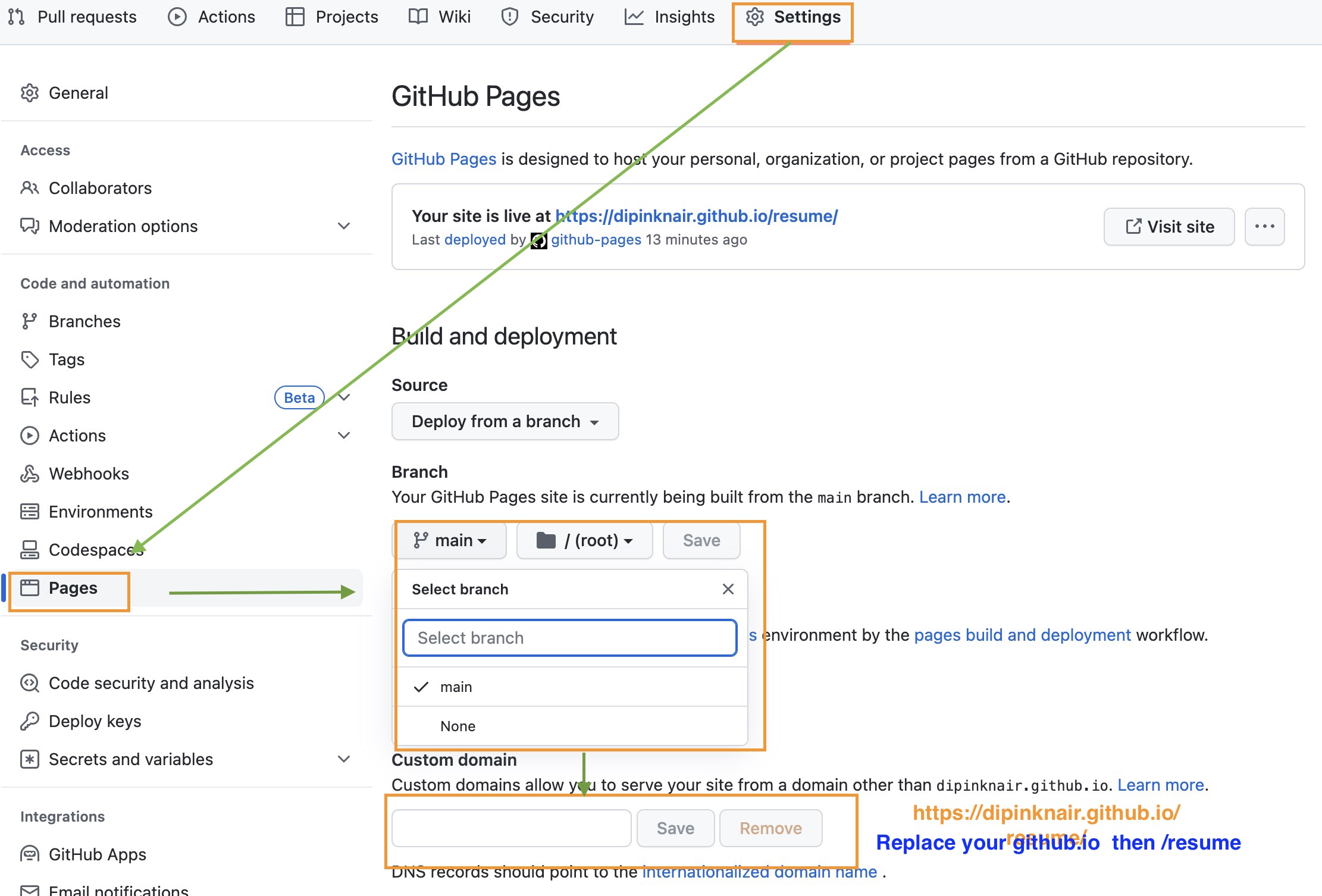Open the Pull requests tab

click(73, 17)
